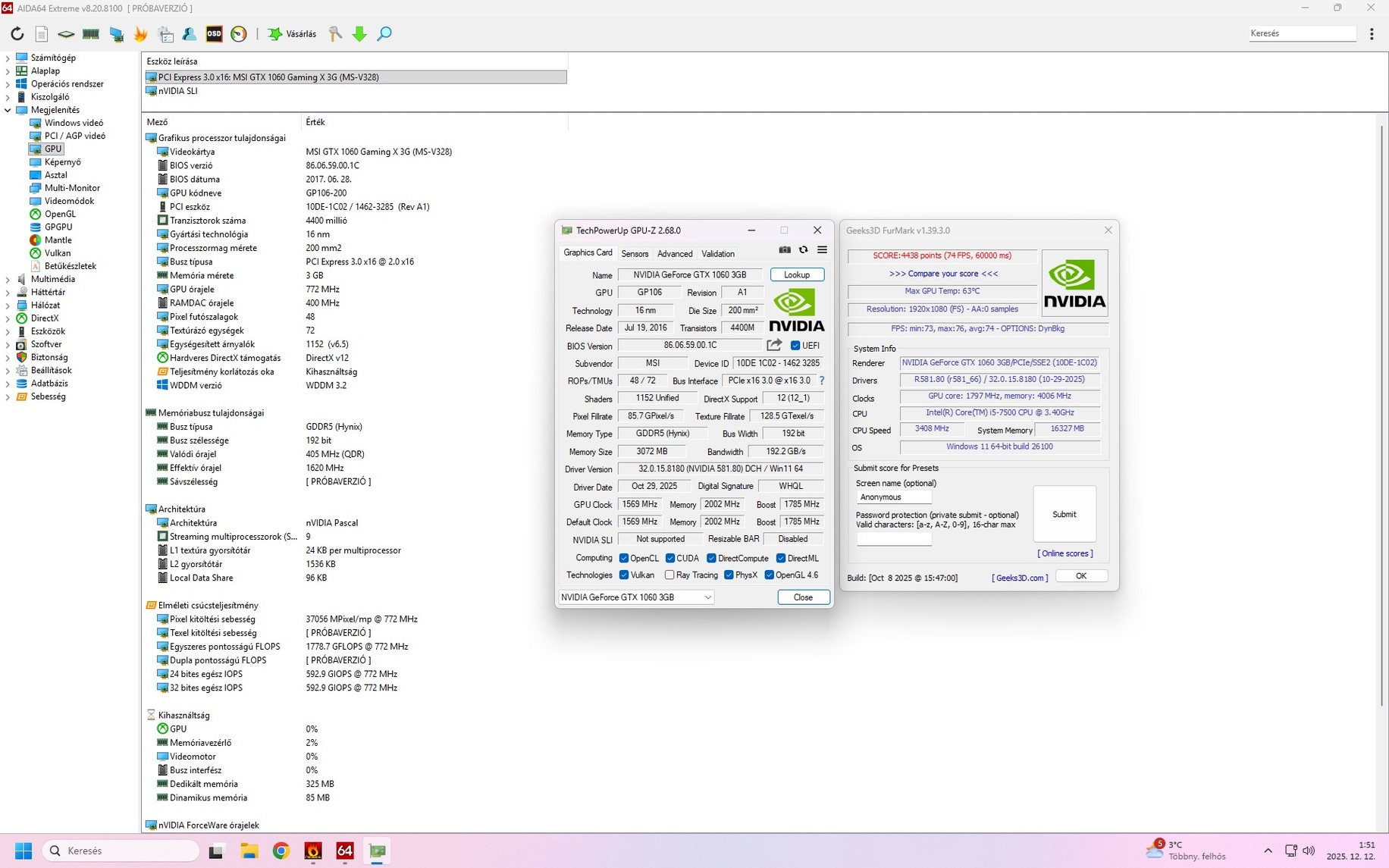This screenshot has height=868, width=1389.
Task: Click the magnifier search icon in AIDA64 toolbar
Action: coord(384,34)
